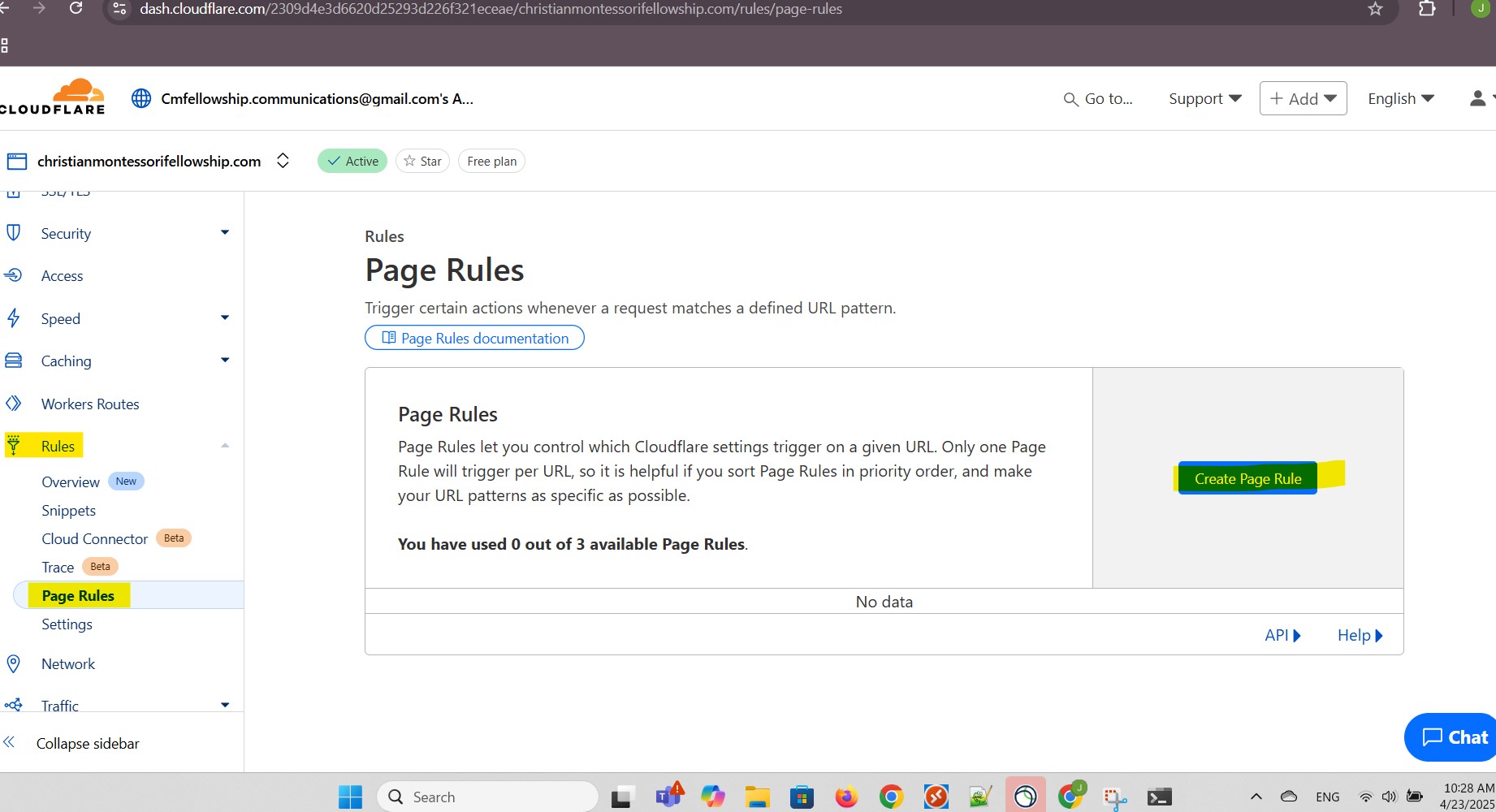The height and width of the screenshot is (812, 1496).
Task: Click the Task View icon in the taskbar
Action: click(x=622, y=797)
